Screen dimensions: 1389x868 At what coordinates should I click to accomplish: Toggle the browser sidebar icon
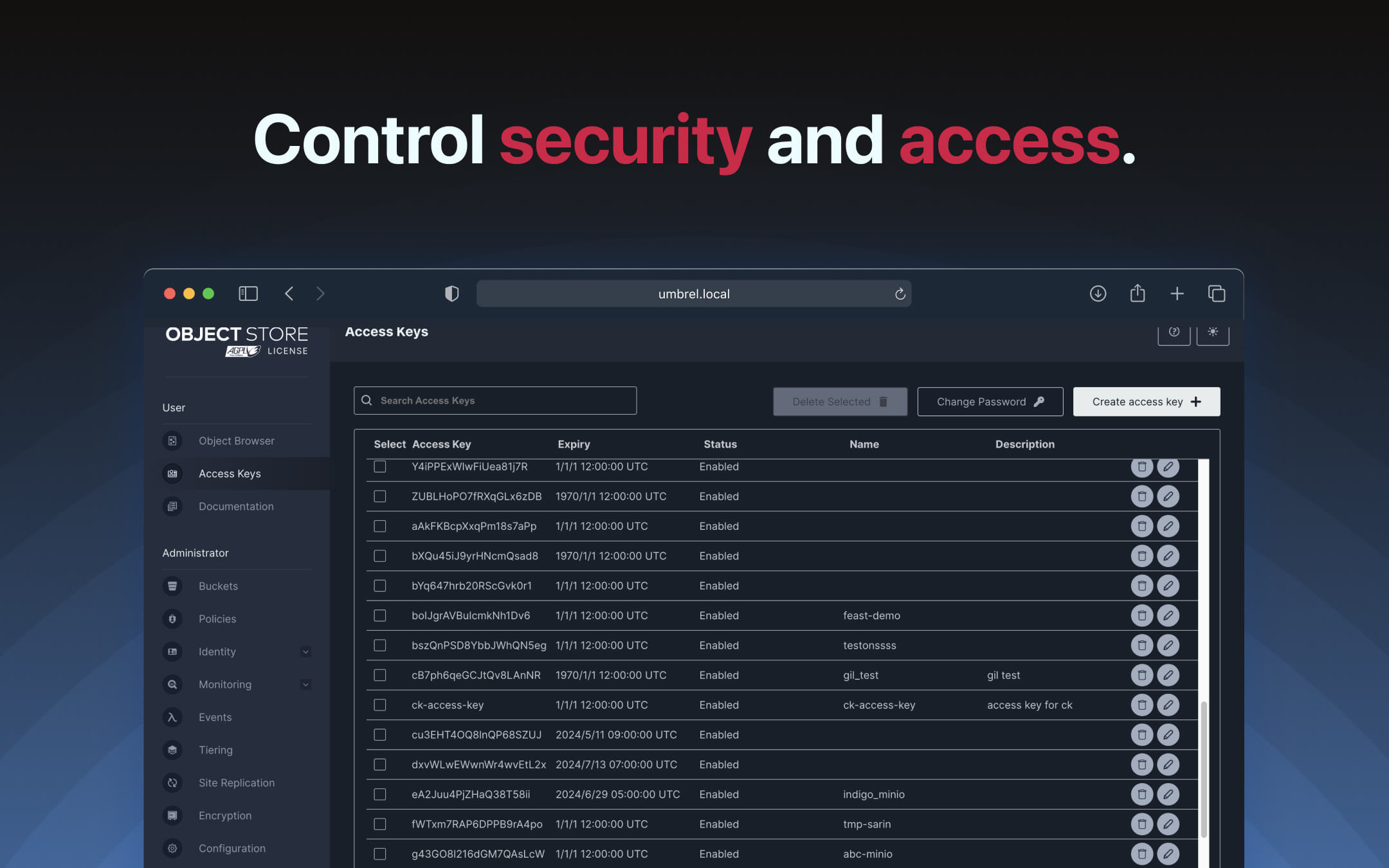pyautogui.click(x=248, y=294)
